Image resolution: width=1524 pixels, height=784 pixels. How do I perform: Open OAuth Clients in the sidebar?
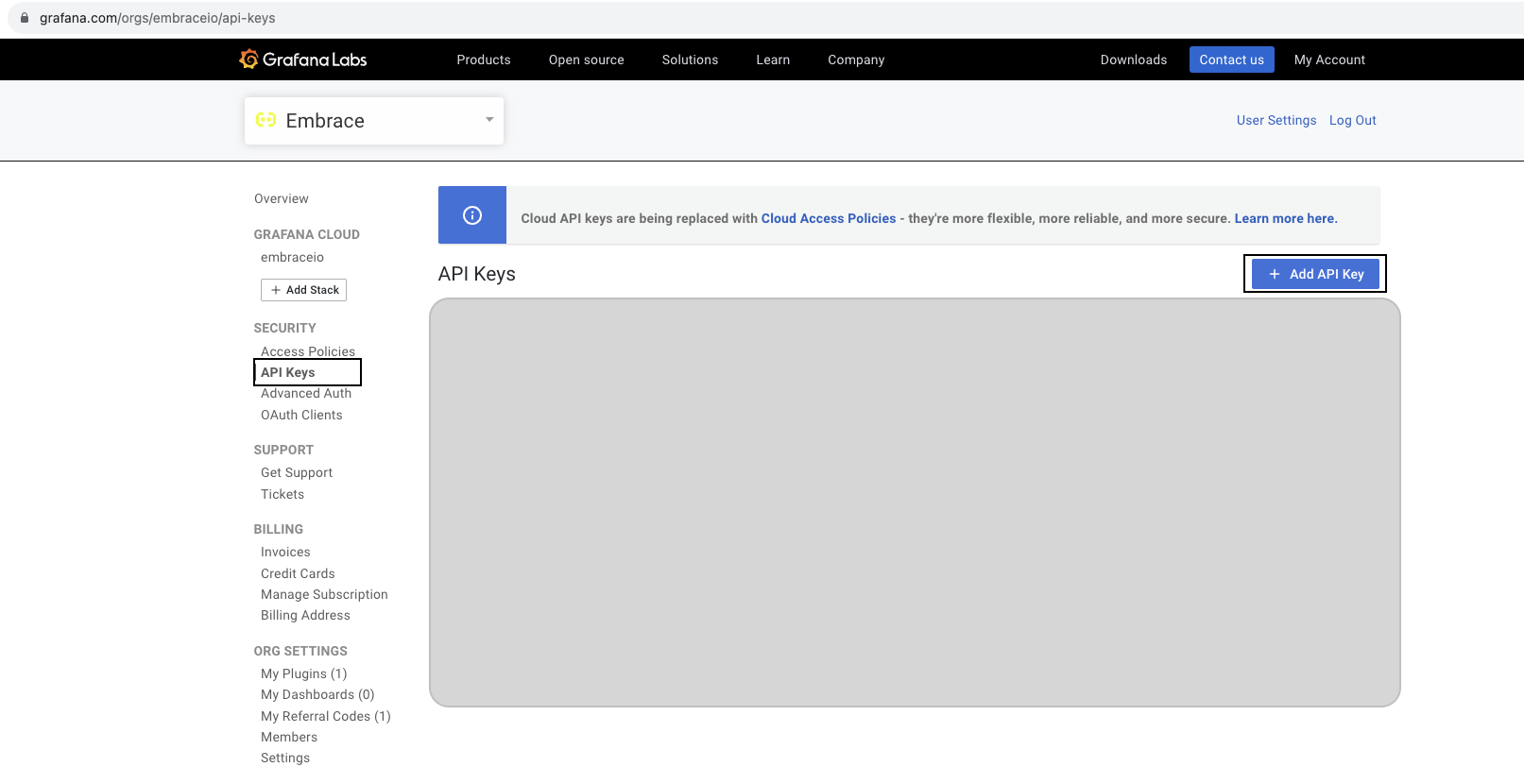point(301,415)
